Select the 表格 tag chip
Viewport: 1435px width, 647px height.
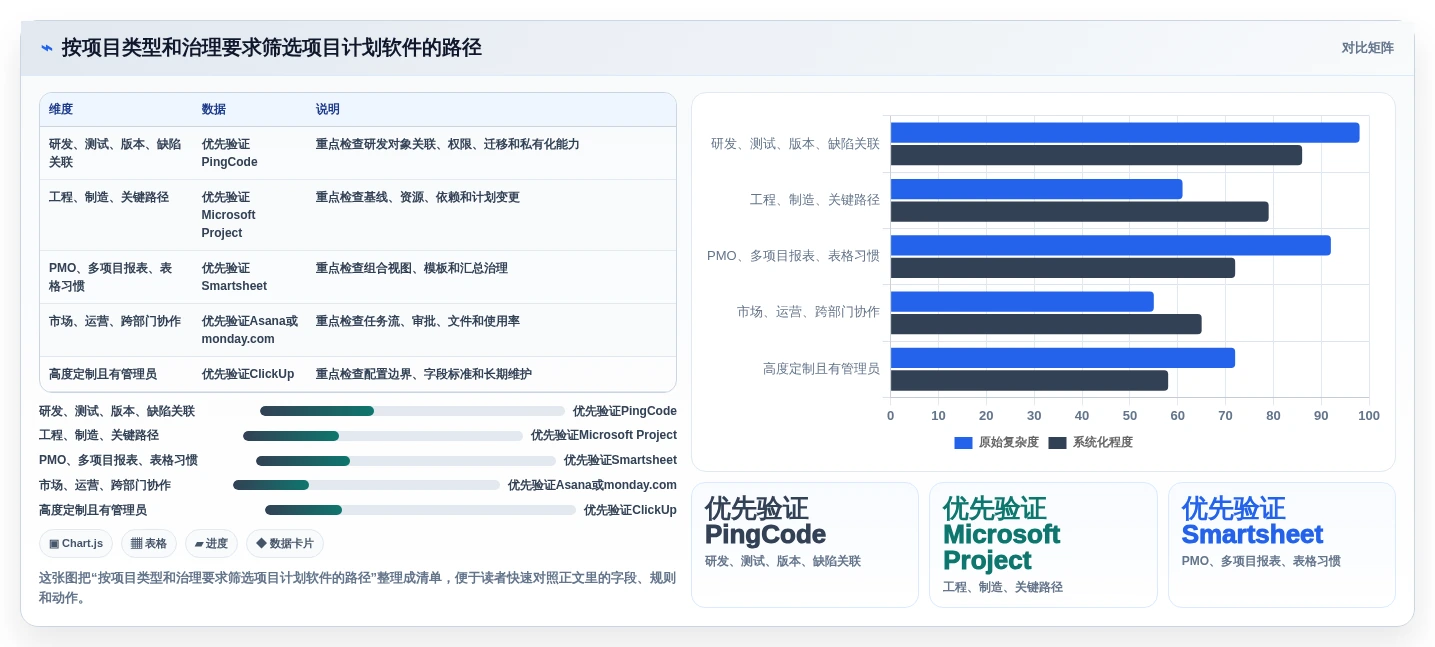pyautogui.click(x=149, y=544)
